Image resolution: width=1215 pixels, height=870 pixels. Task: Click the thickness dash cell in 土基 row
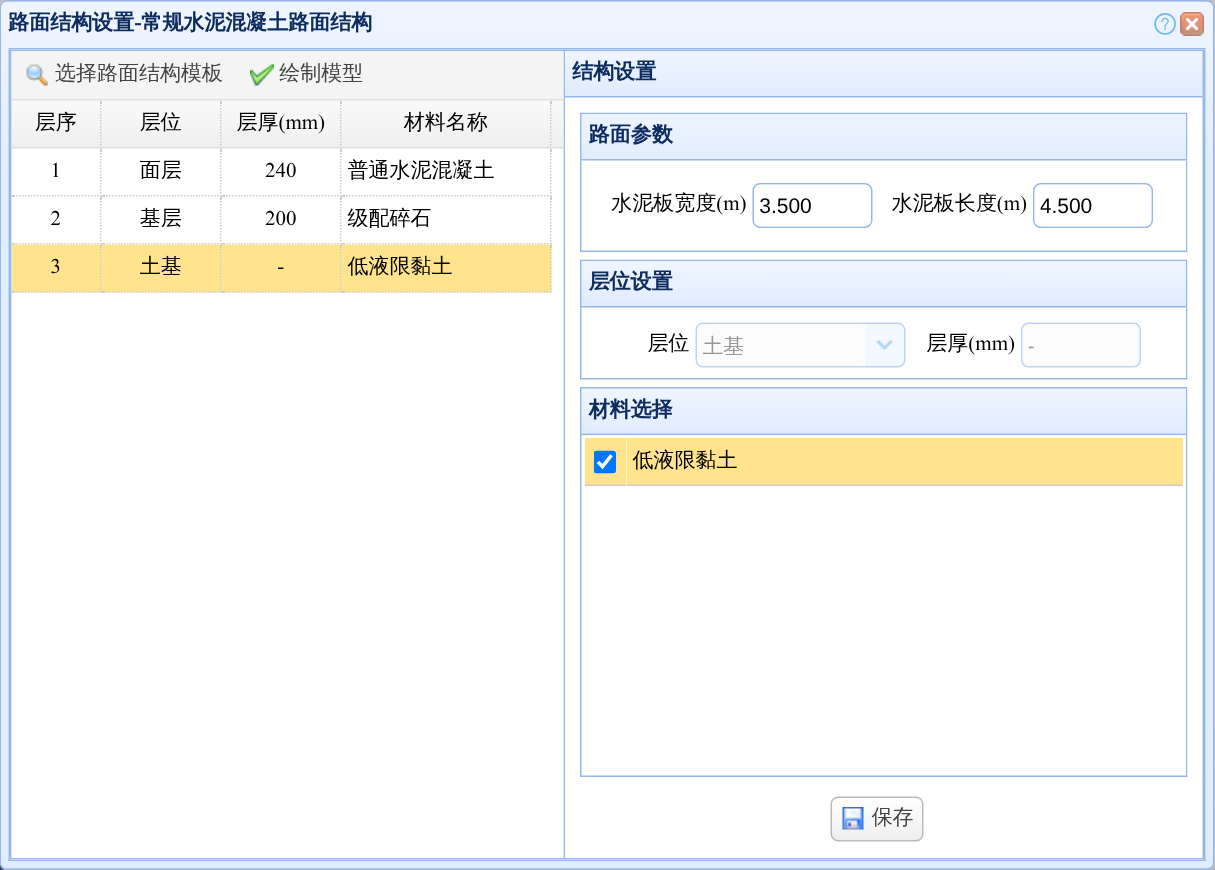tap(281, 267)
